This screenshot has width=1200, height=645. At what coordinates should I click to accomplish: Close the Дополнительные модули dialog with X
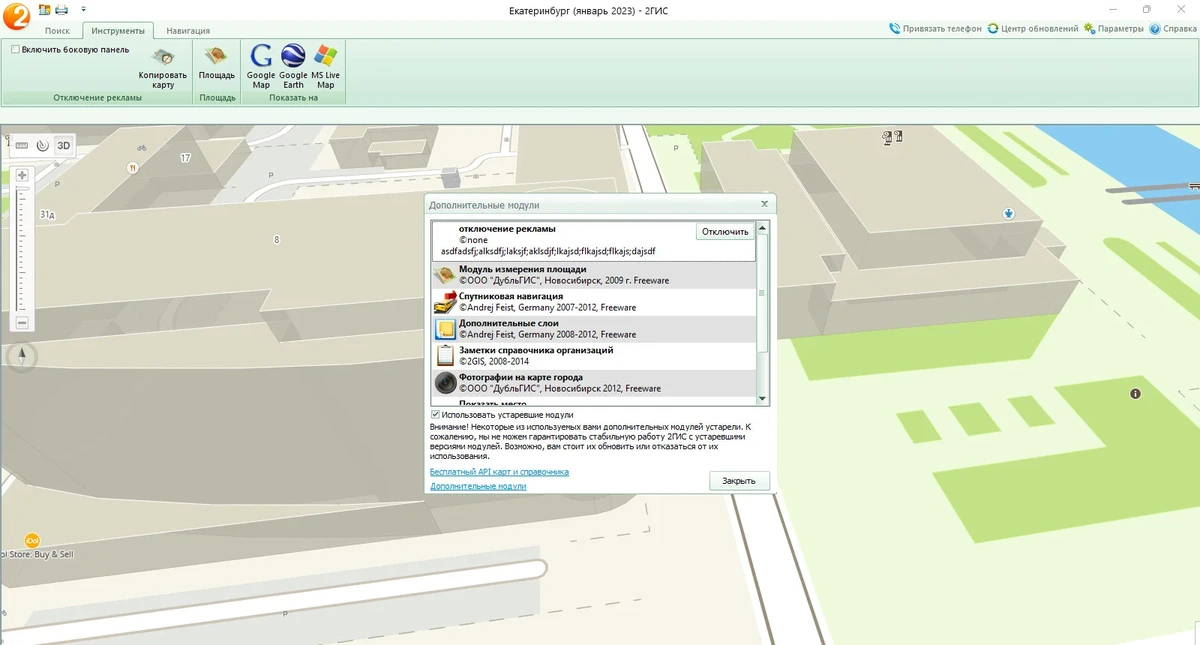point(764,203)
